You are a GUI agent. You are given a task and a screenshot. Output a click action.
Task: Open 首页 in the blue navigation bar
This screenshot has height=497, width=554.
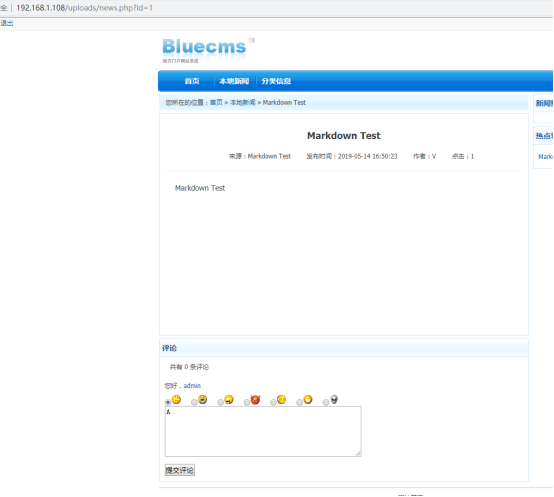tap(192, 81)
